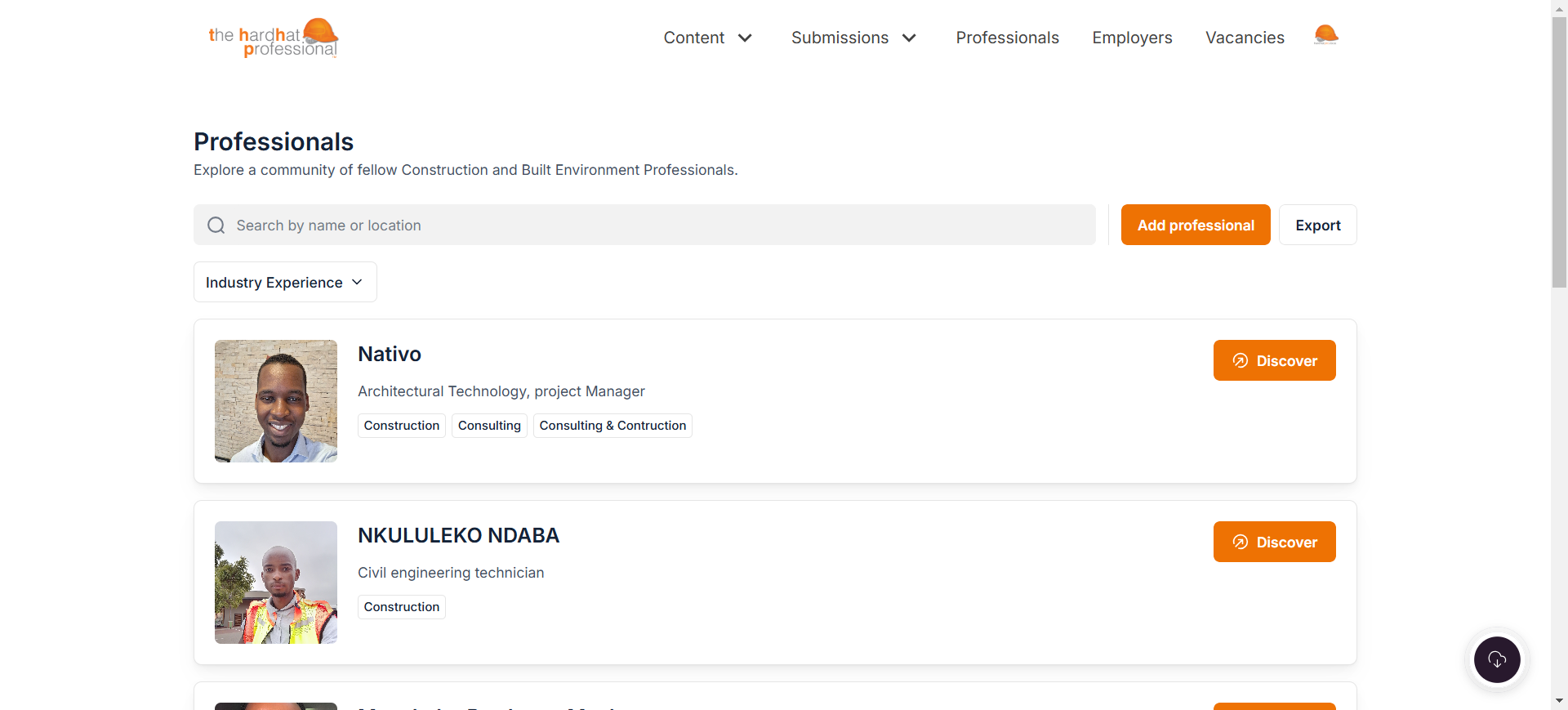Open the Content navigation menu
This screenshot has height=710, width=1568.
[x=707, y=38]
